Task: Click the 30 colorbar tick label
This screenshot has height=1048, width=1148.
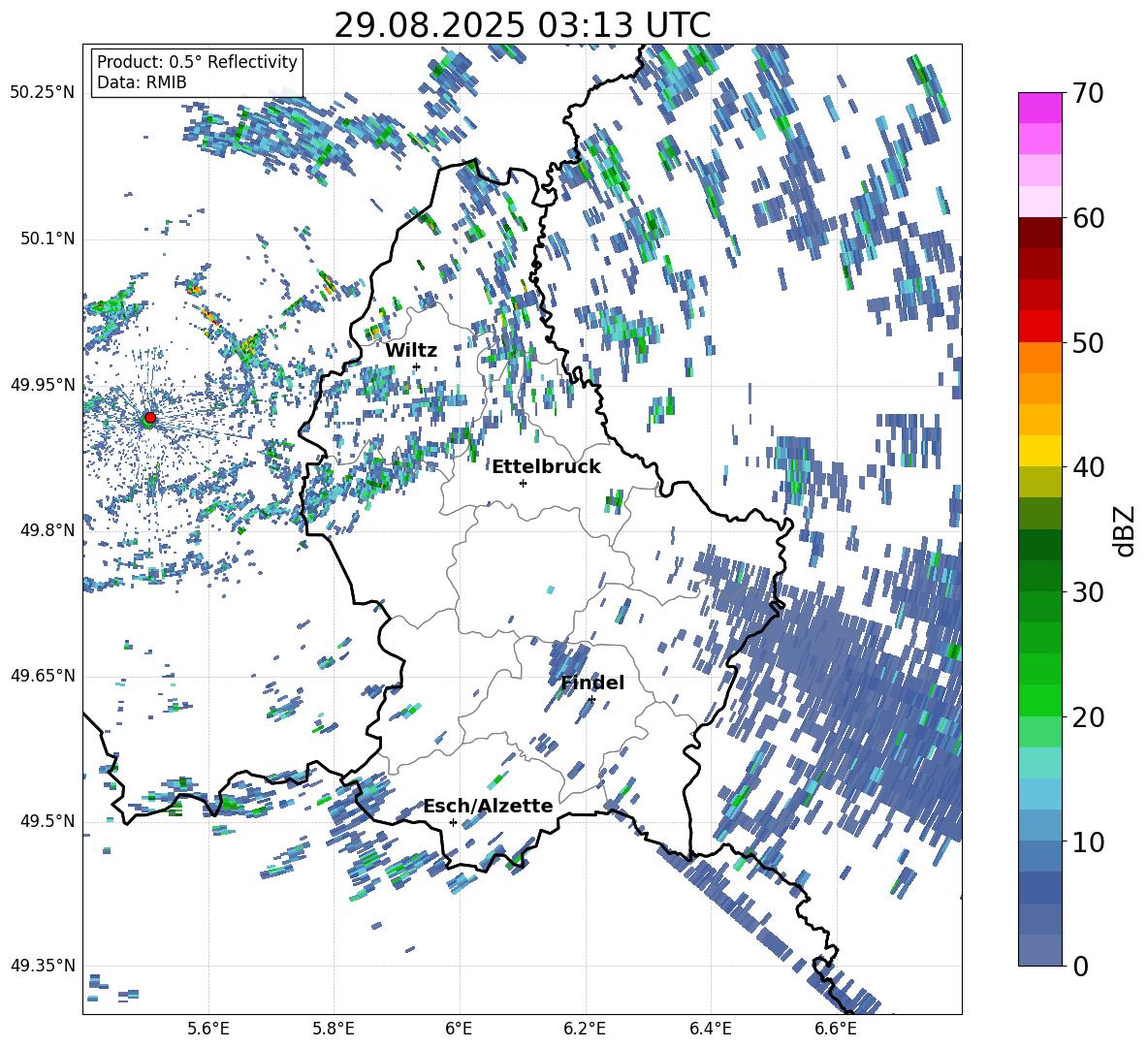Action: pyautogui.click(x=1088, y=592)
